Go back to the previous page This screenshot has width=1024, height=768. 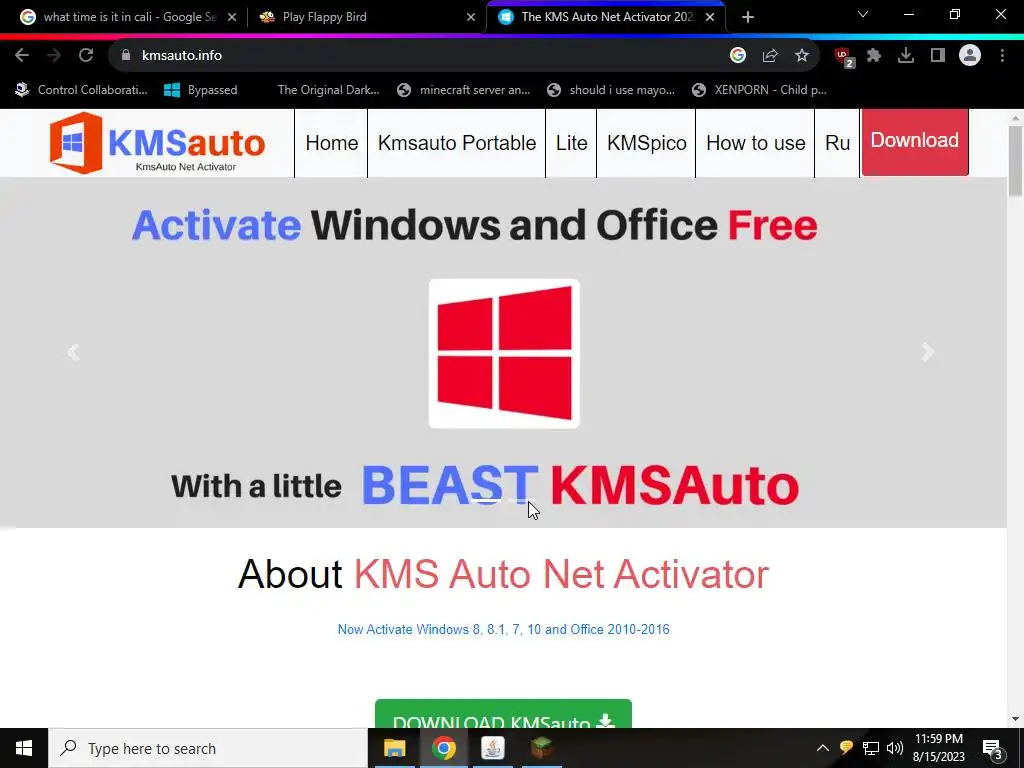[22, 56]
